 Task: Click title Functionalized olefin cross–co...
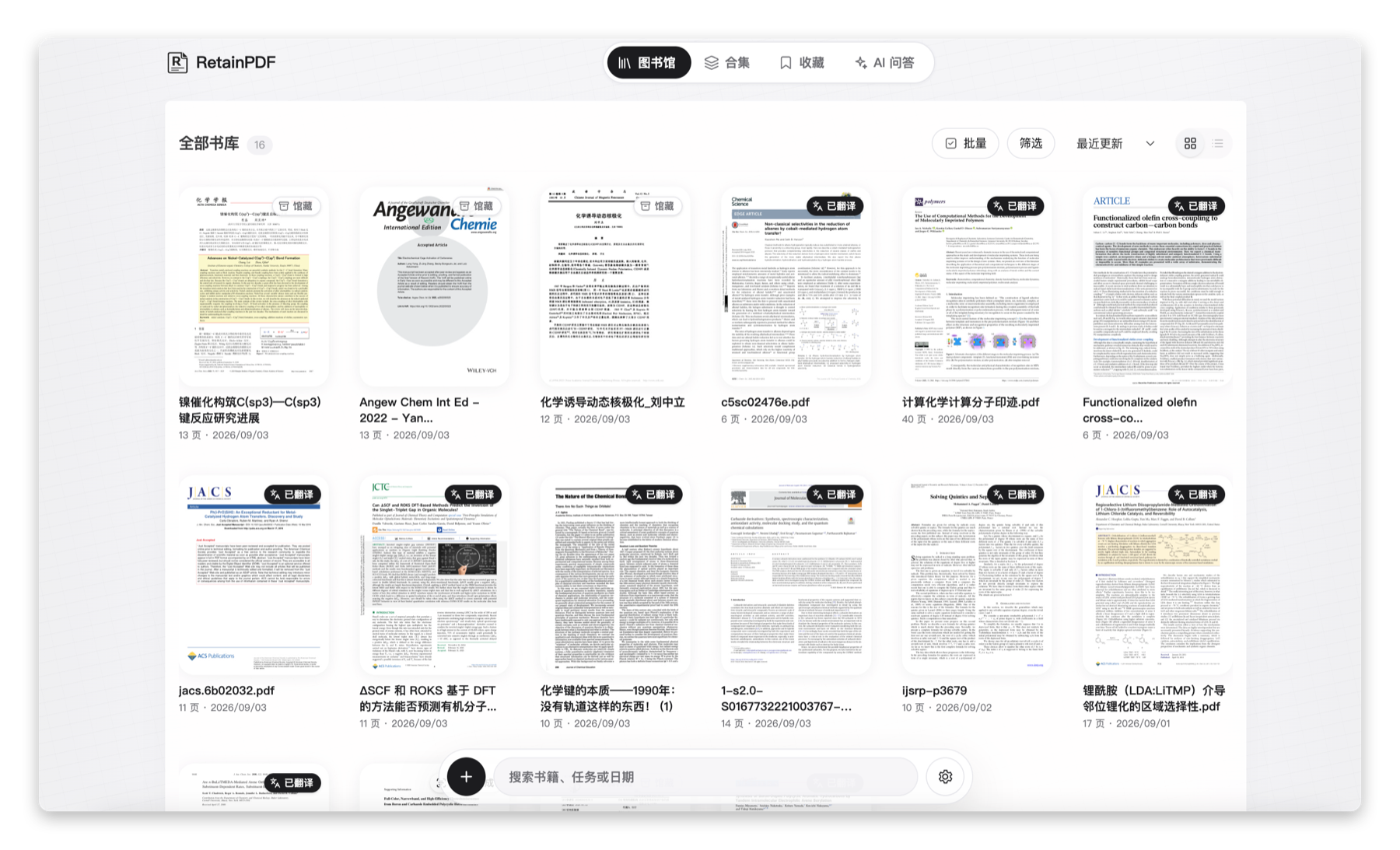point(1139,410)
